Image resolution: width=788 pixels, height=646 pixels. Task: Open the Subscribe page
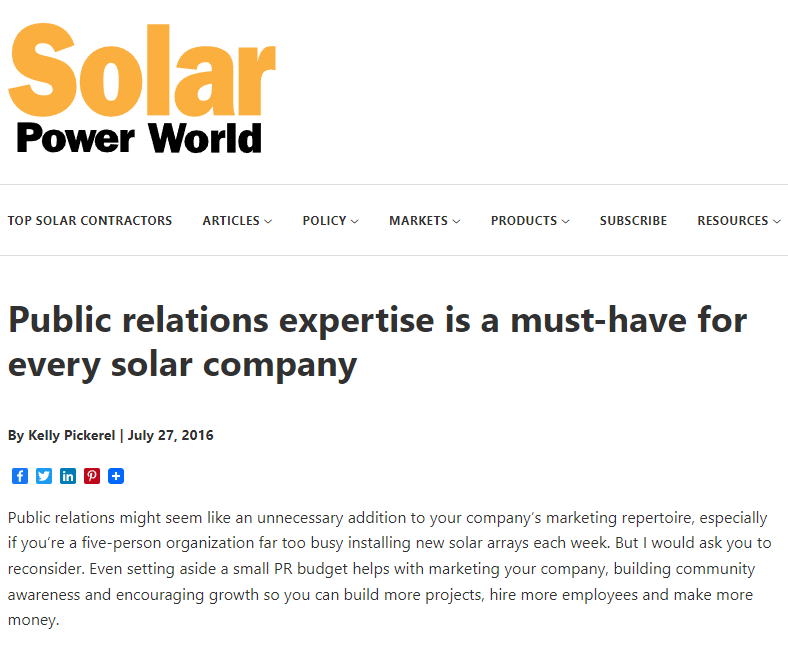pos(633,221)
